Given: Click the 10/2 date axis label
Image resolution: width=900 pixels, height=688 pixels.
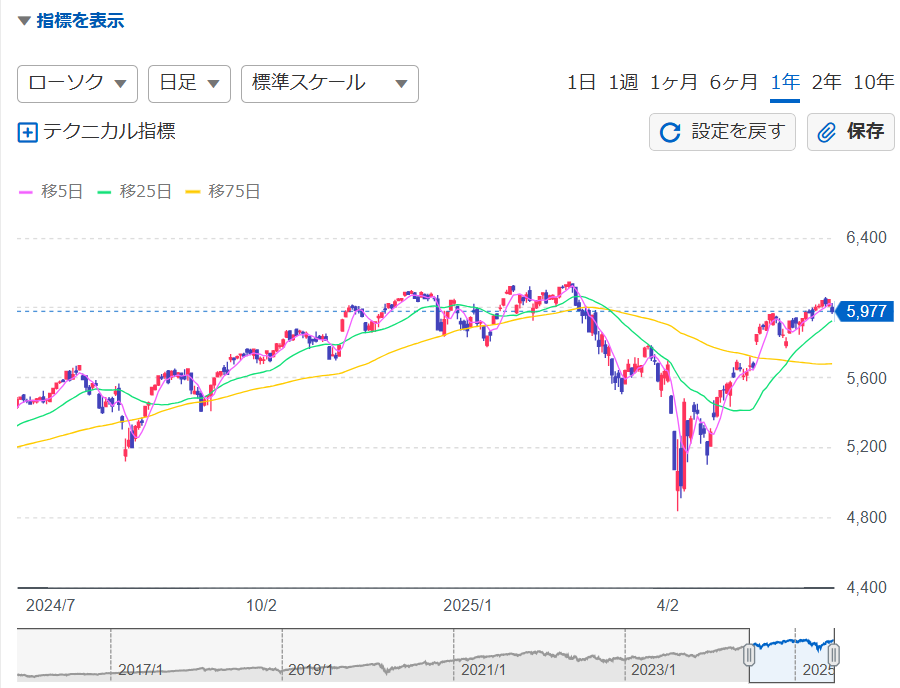Looking at the screenshot, I should click(261, 606).
